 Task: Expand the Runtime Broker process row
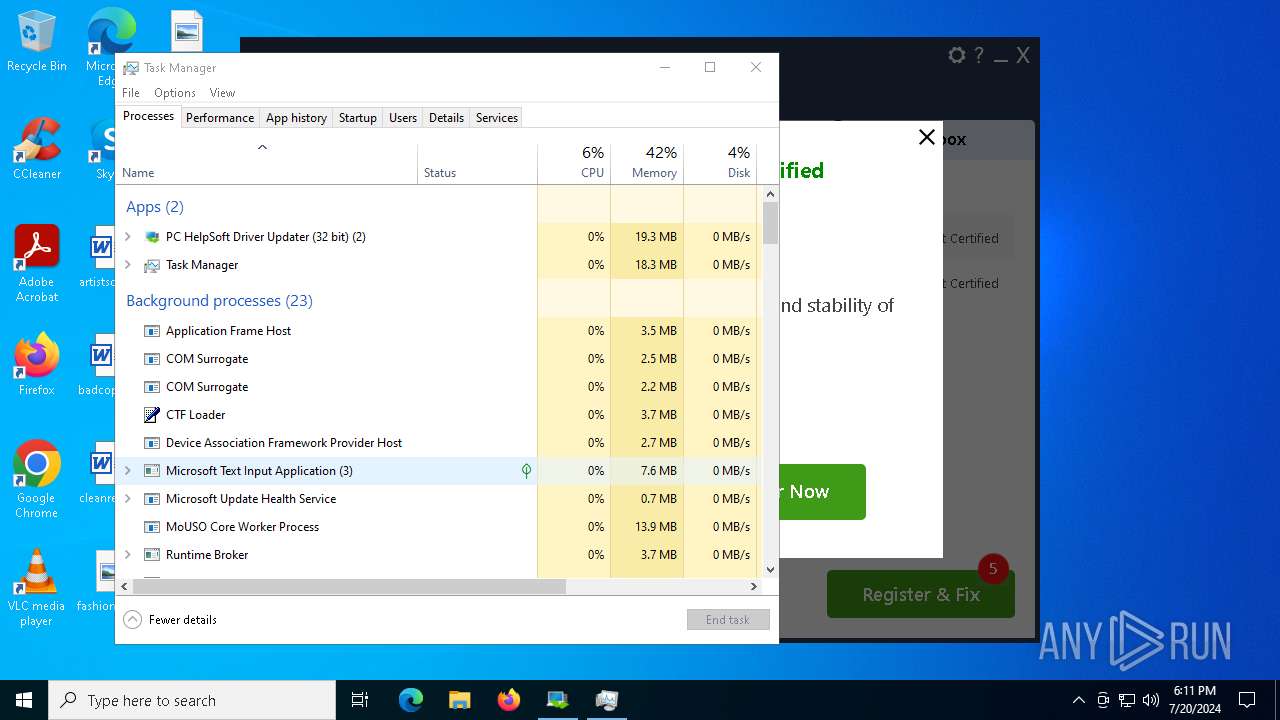pos(128,555)
